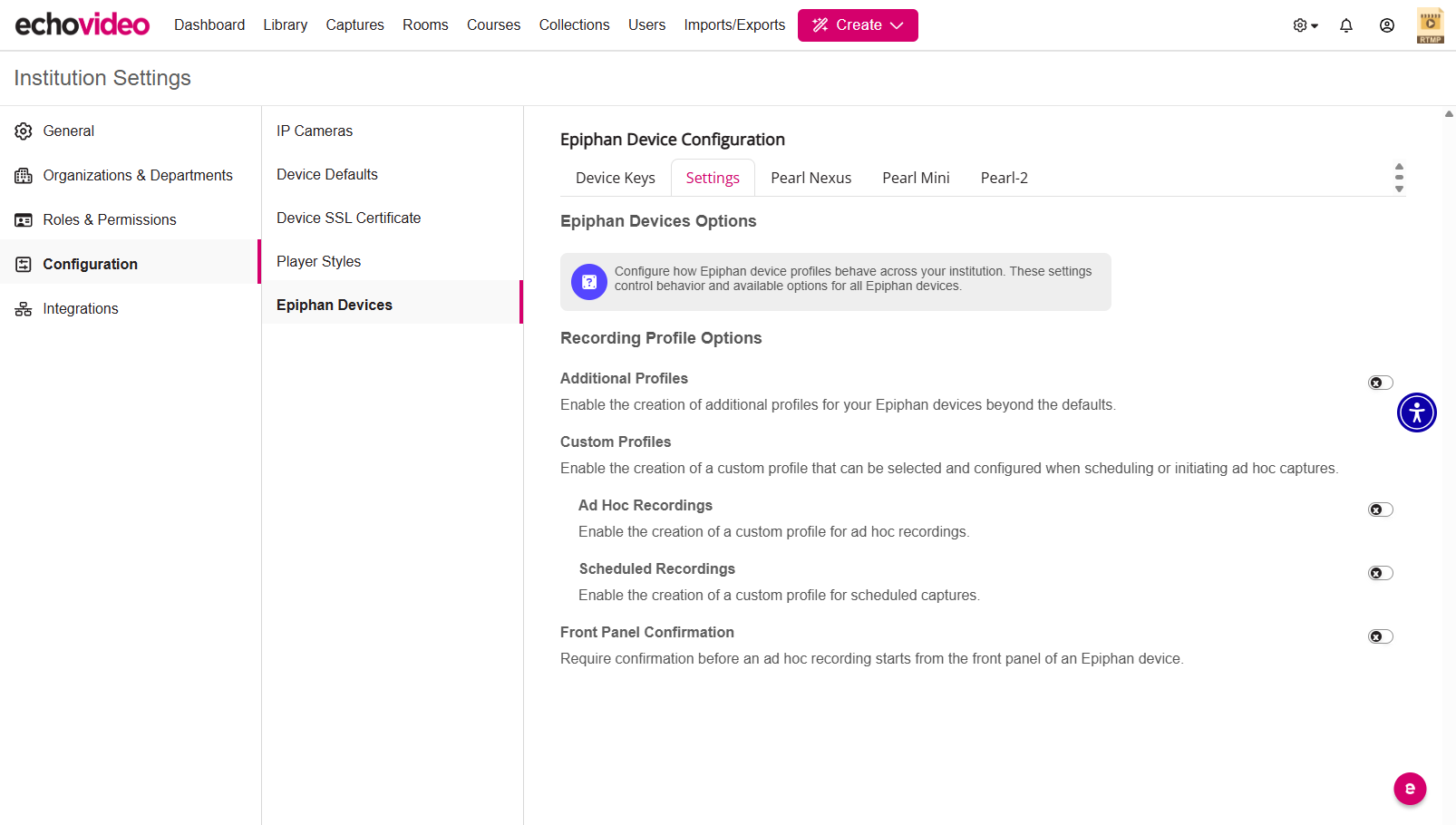Open the accessibility widget

pos(1417,412)
